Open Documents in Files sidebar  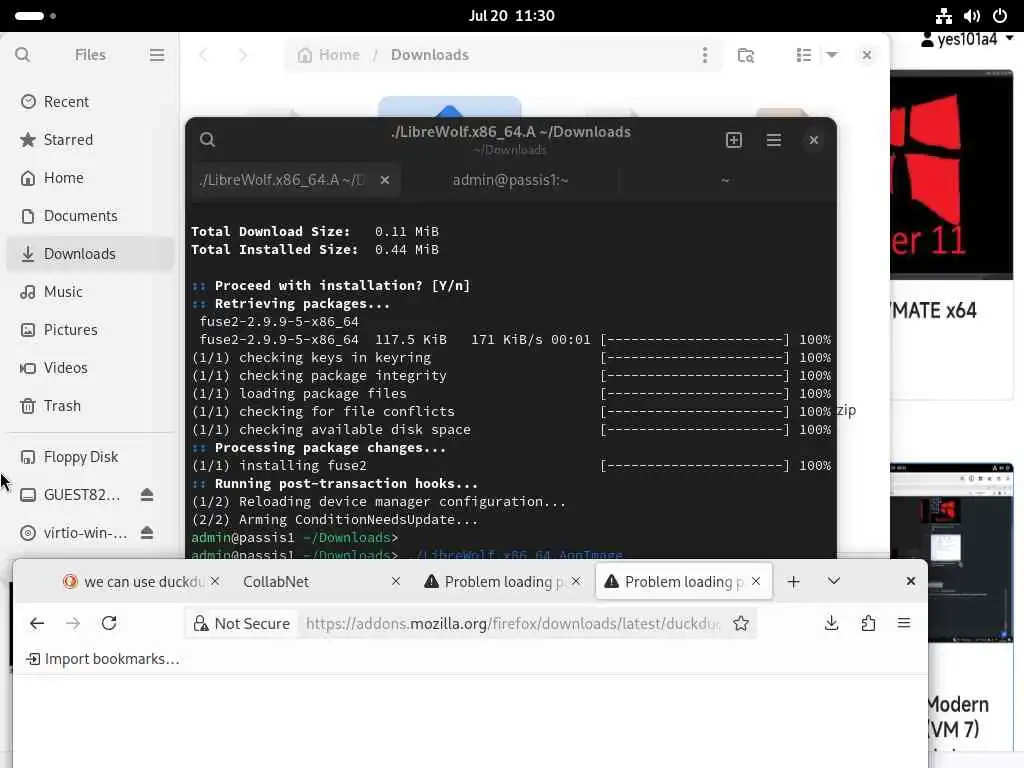coord(90,216)
